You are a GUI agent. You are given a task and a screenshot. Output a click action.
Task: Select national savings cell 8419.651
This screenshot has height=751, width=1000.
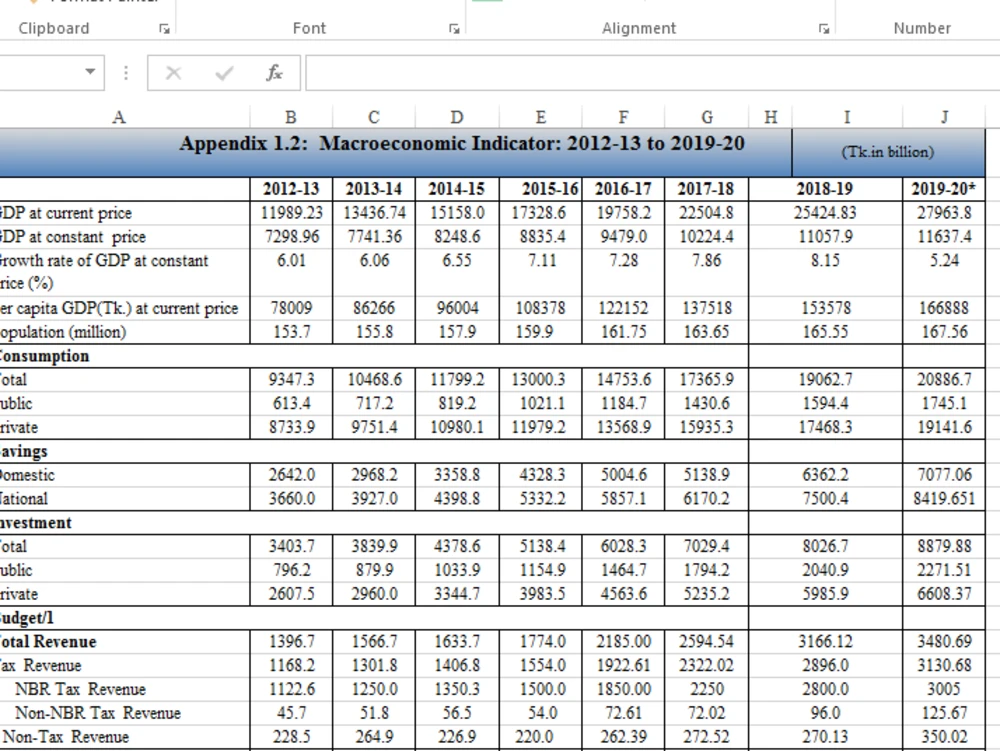click(x=944, y=499)
